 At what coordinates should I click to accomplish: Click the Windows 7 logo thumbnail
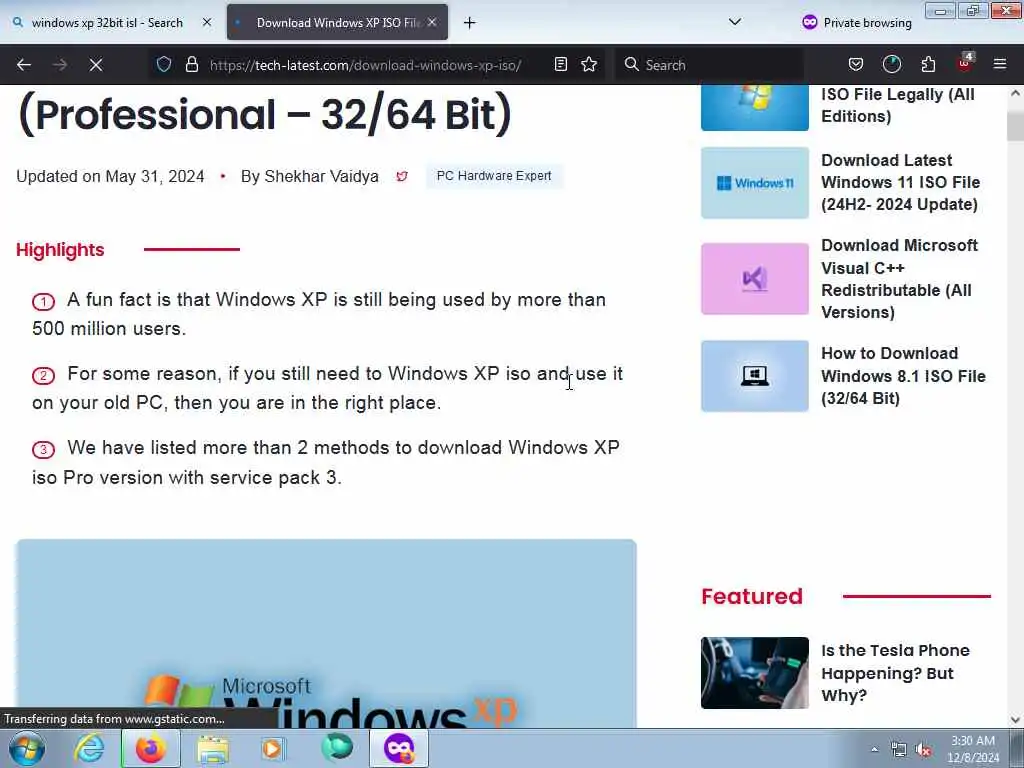(754, 108)
